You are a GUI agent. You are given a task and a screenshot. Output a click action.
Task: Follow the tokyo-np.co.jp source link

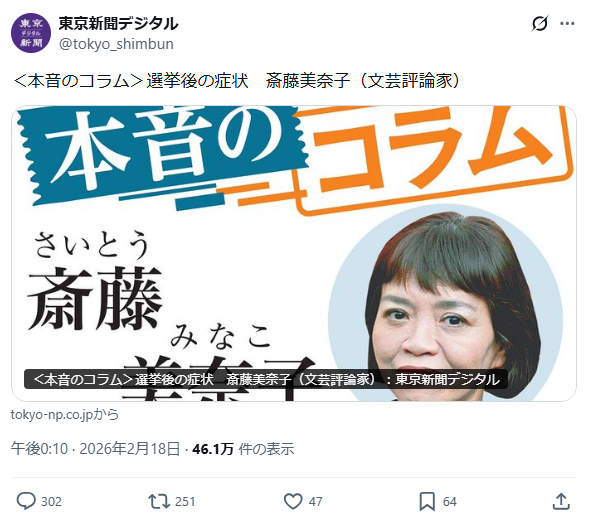pos(64,414)
